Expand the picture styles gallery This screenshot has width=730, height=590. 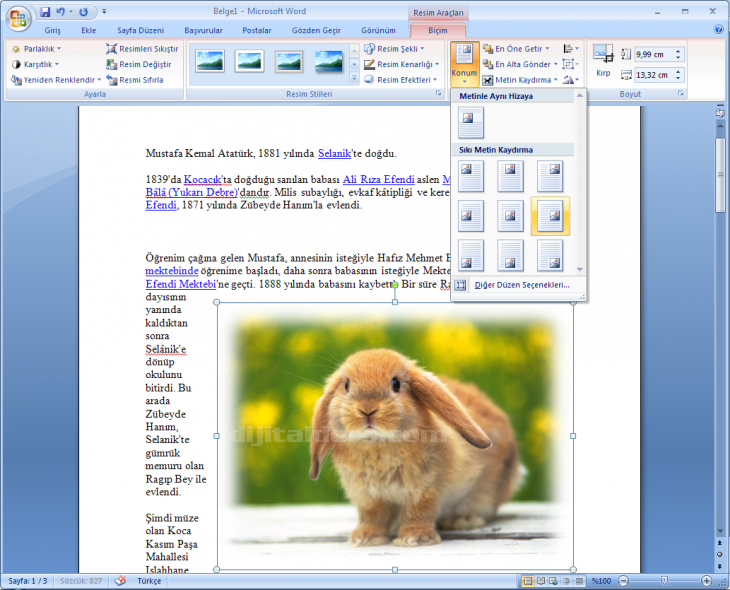pos(354,79)
